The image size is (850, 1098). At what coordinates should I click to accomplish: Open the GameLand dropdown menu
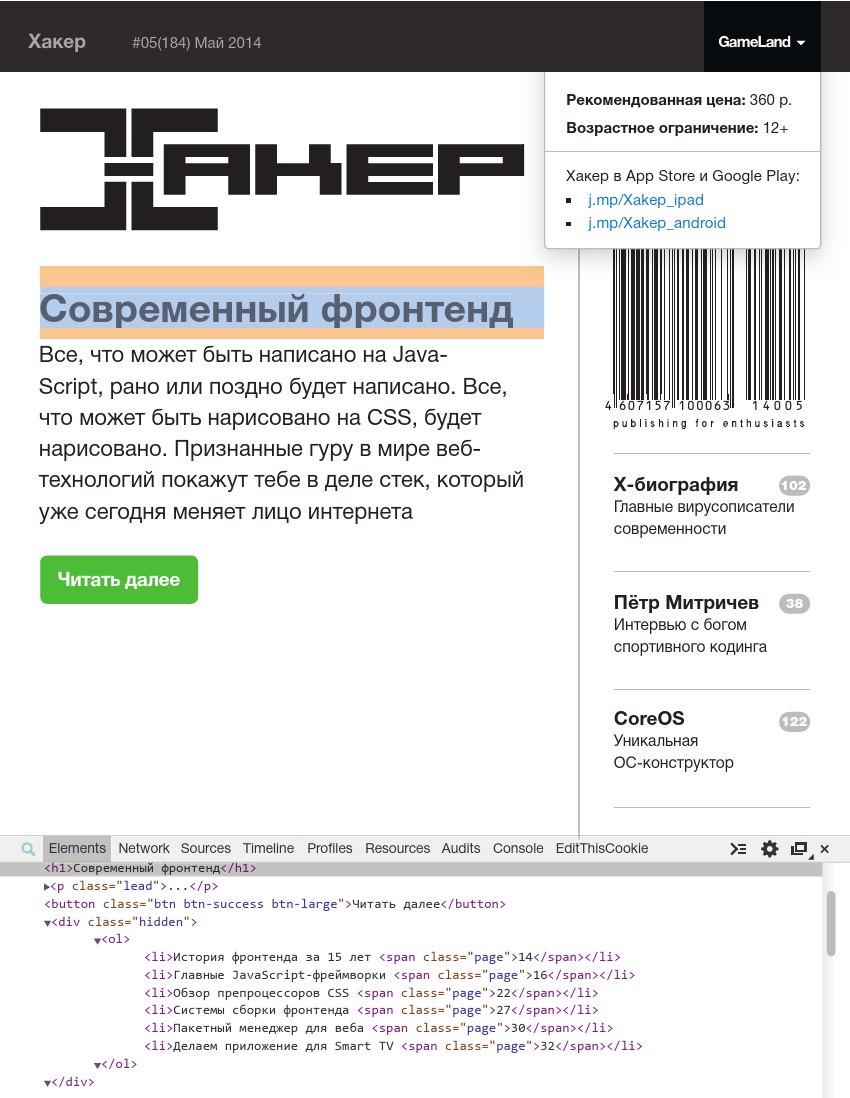(762, 42)
